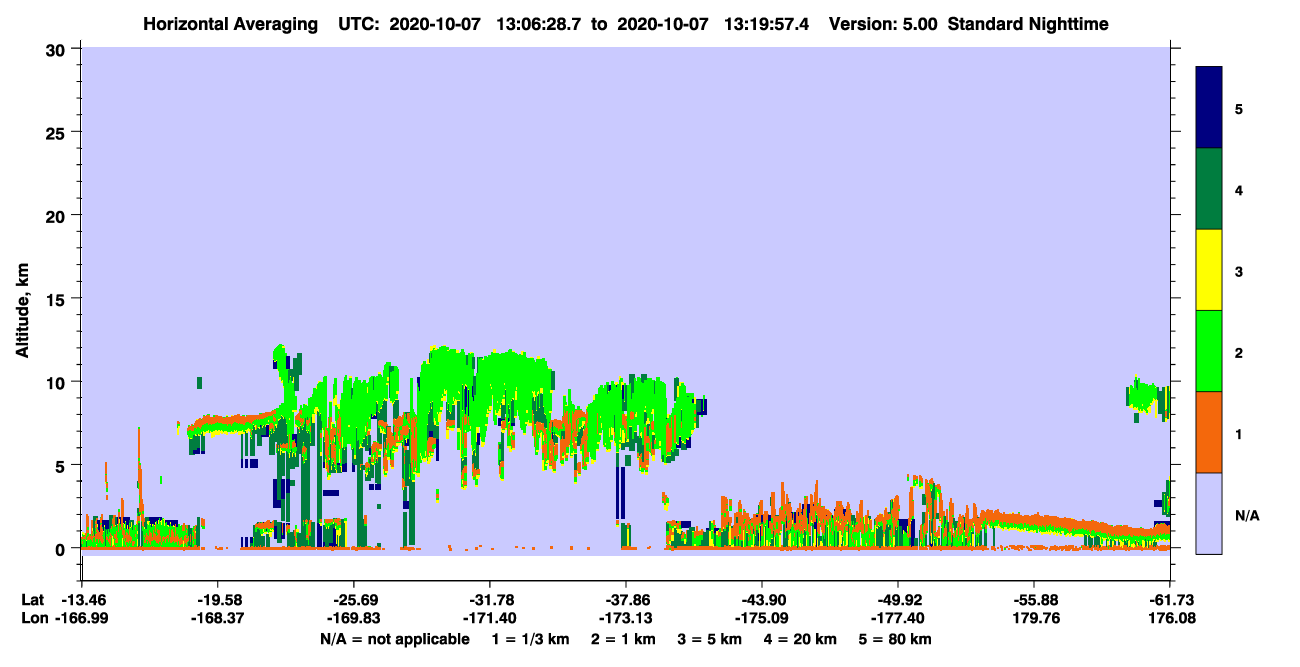Click colorbar label 4
The height and width of the screenshot is (667, 1300).
pos(1239,189)
